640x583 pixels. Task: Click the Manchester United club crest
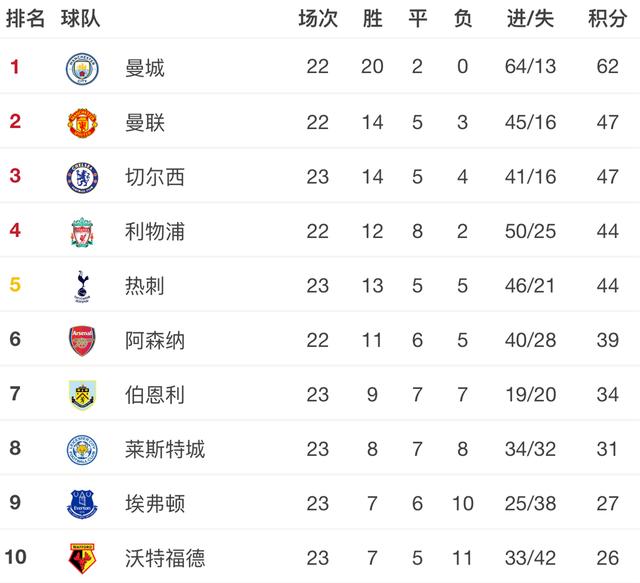(82, 123)
